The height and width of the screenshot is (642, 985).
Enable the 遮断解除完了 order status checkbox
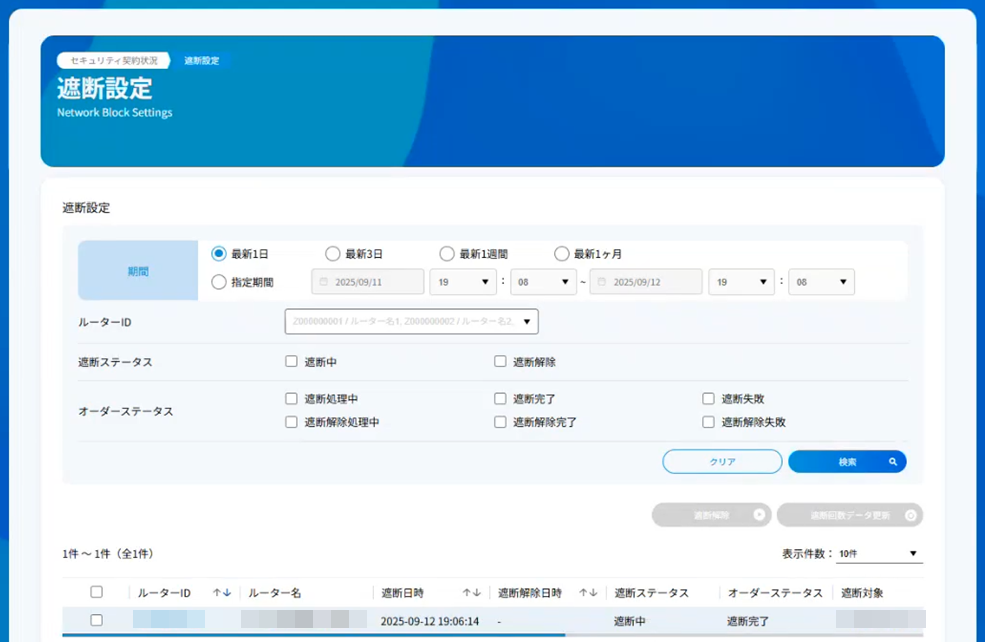[501, 422]
